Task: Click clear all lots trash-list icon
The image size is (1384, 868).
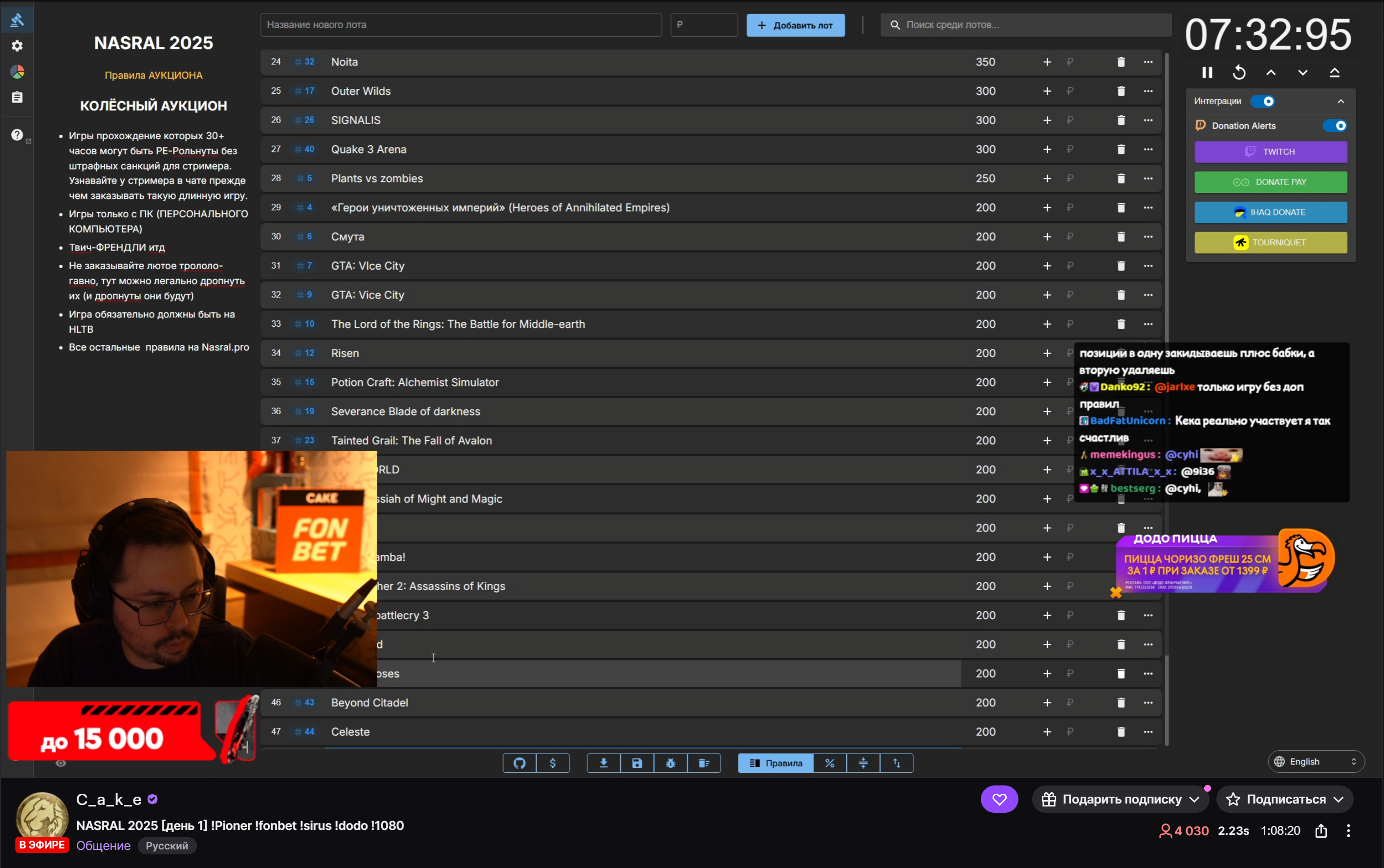Action: coord(704,763)
